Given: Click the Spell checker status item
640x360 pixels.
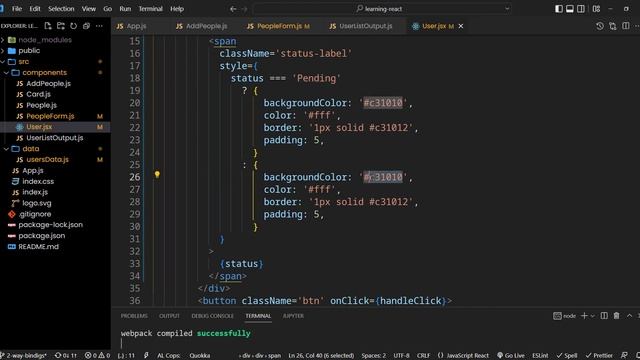Looking at the screenshot, I should click(x=567, y=356).
